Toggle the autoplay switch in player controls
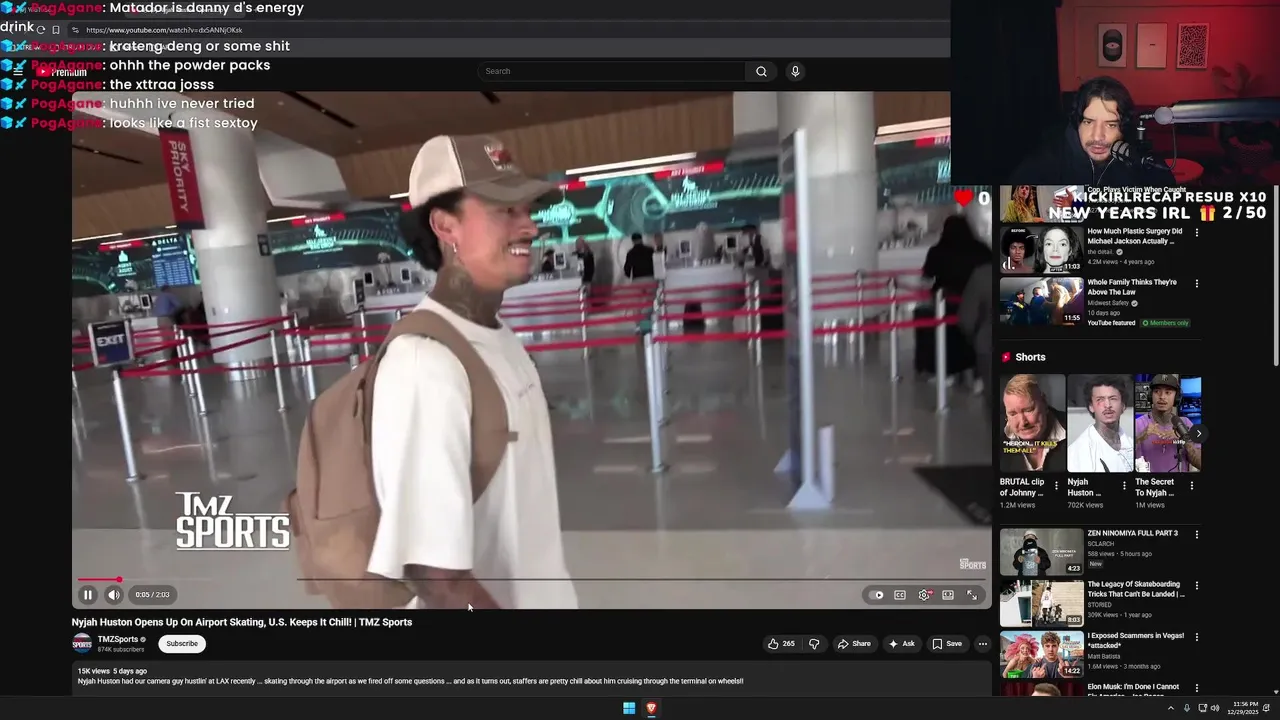 [x=877, y=595]
